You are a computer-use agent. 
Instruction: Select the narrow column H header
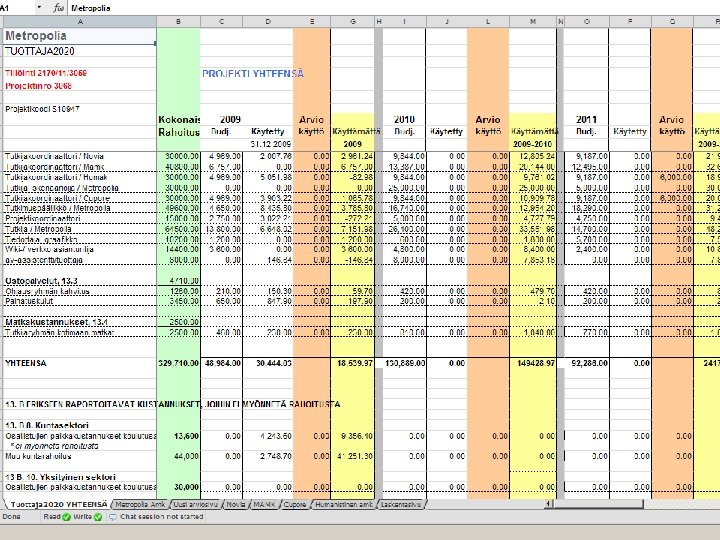379,22
